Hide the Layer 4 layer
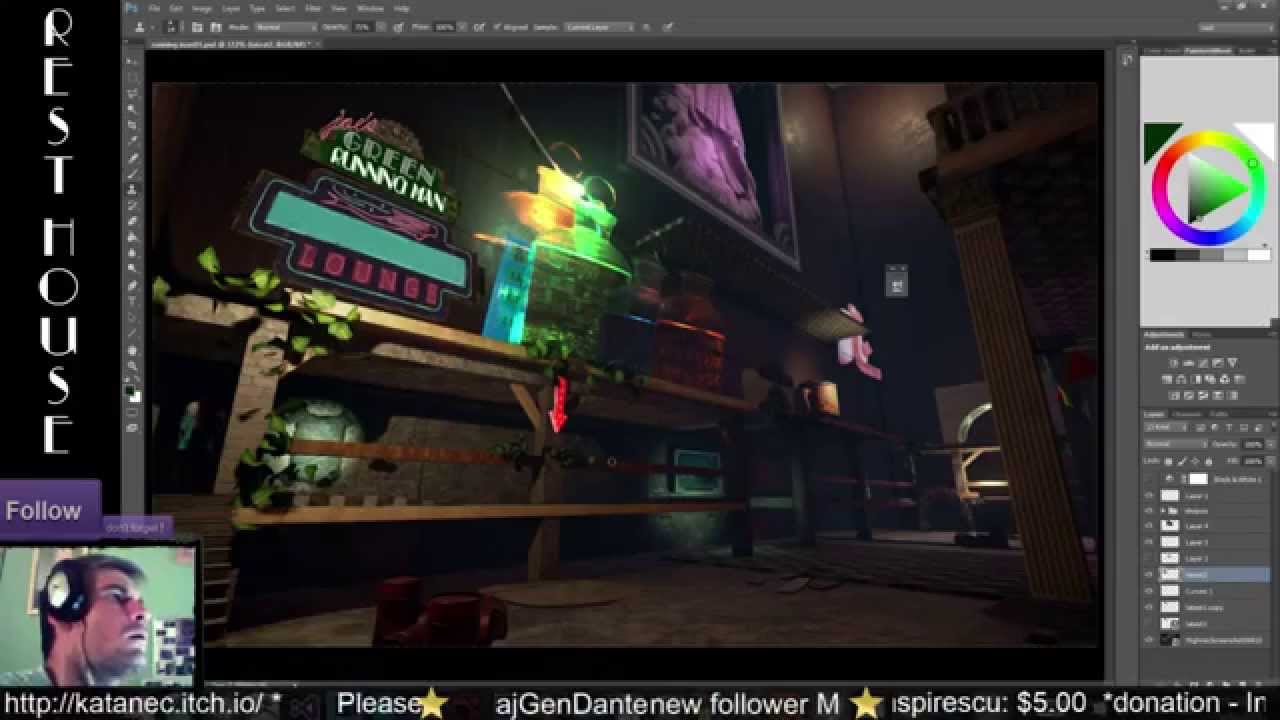 [x=1148, y=526]
